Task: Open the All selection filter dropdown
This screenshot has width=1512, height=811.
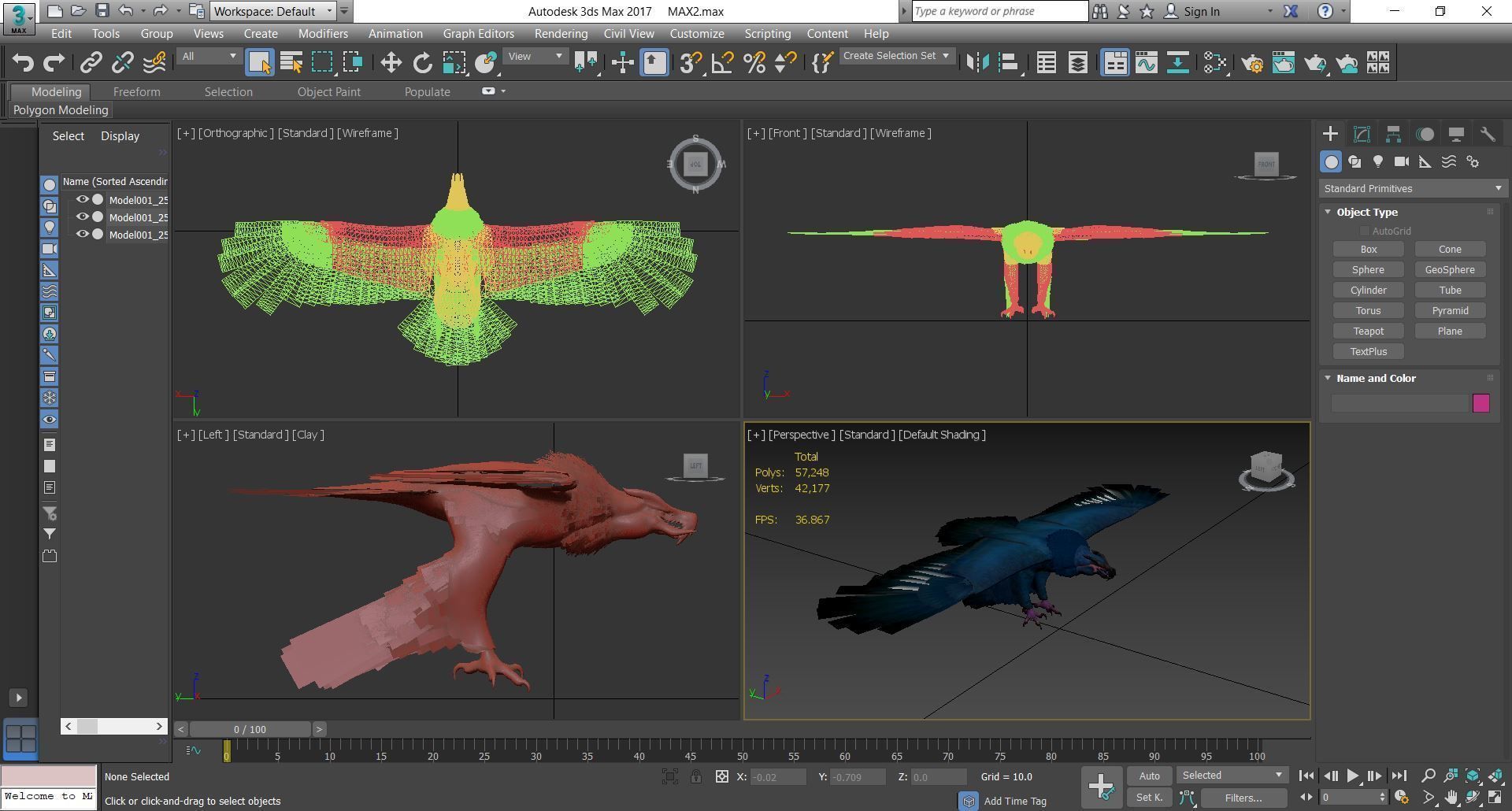Action: [x=209, y=56]
